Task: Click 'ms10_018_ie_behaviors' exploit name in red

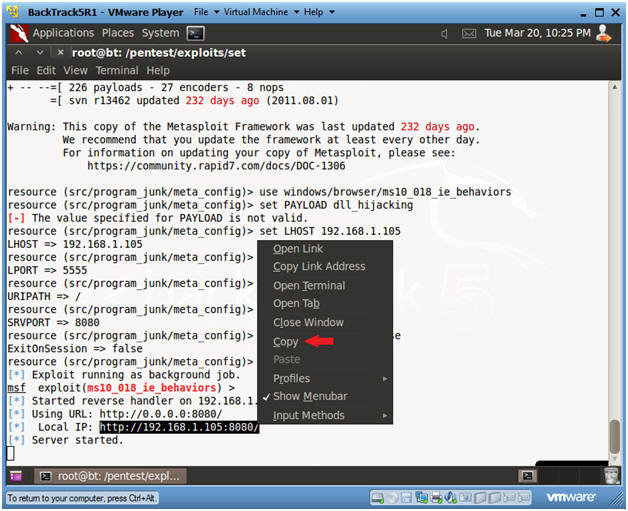Action: click(x=152, y=388)
